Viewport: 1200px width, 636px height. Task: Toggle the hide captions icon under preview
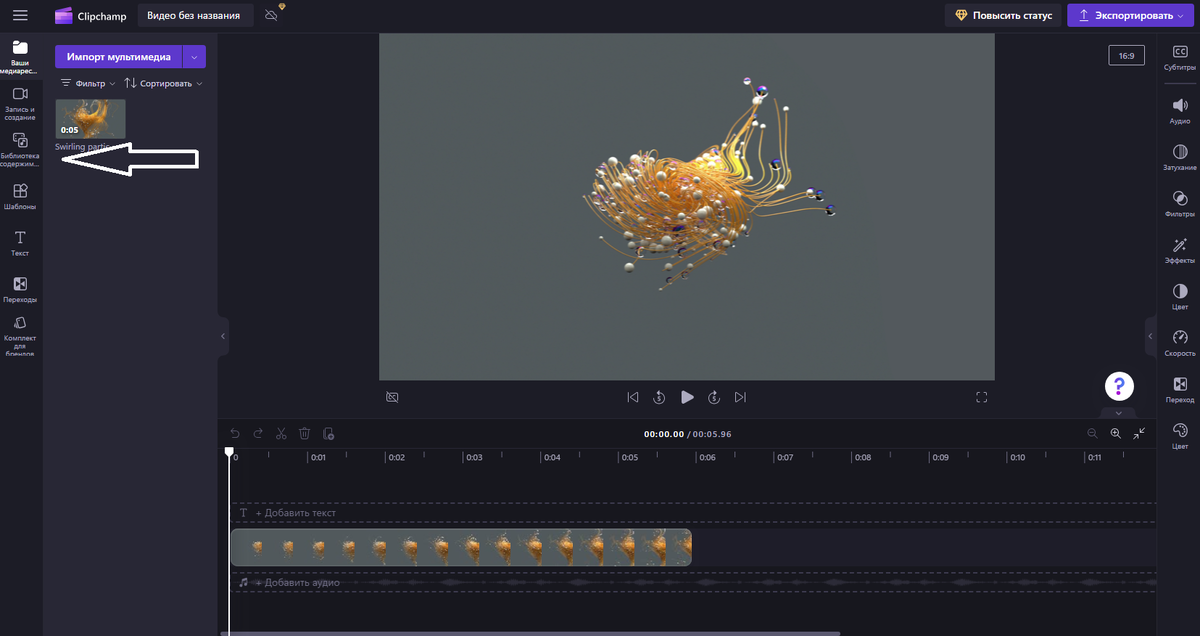tap(392, 397)
